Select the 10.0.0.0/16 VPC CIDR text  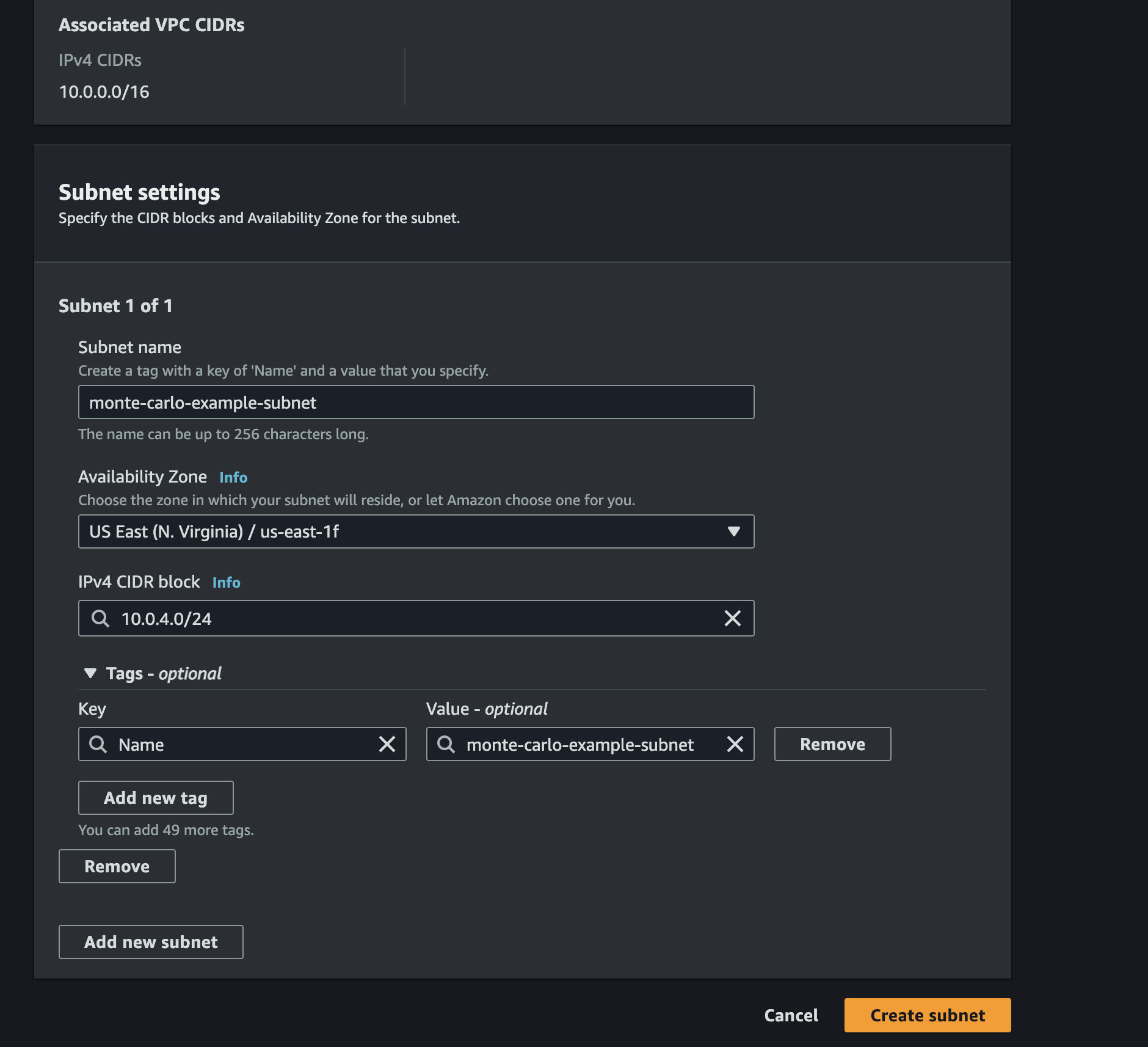104,92
